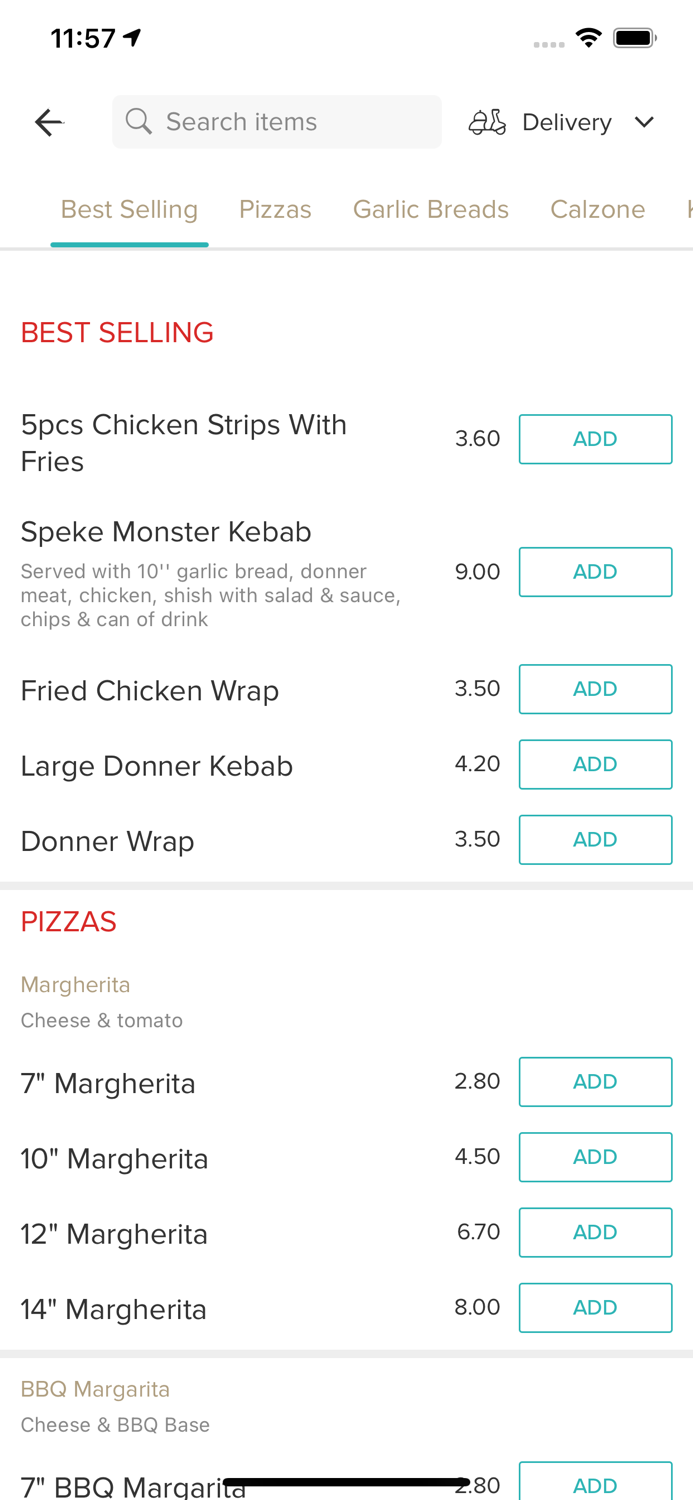This screenshot has width=693, height=1500.
Task: Switch to the Pizzas tab
Action: (275, 209)
